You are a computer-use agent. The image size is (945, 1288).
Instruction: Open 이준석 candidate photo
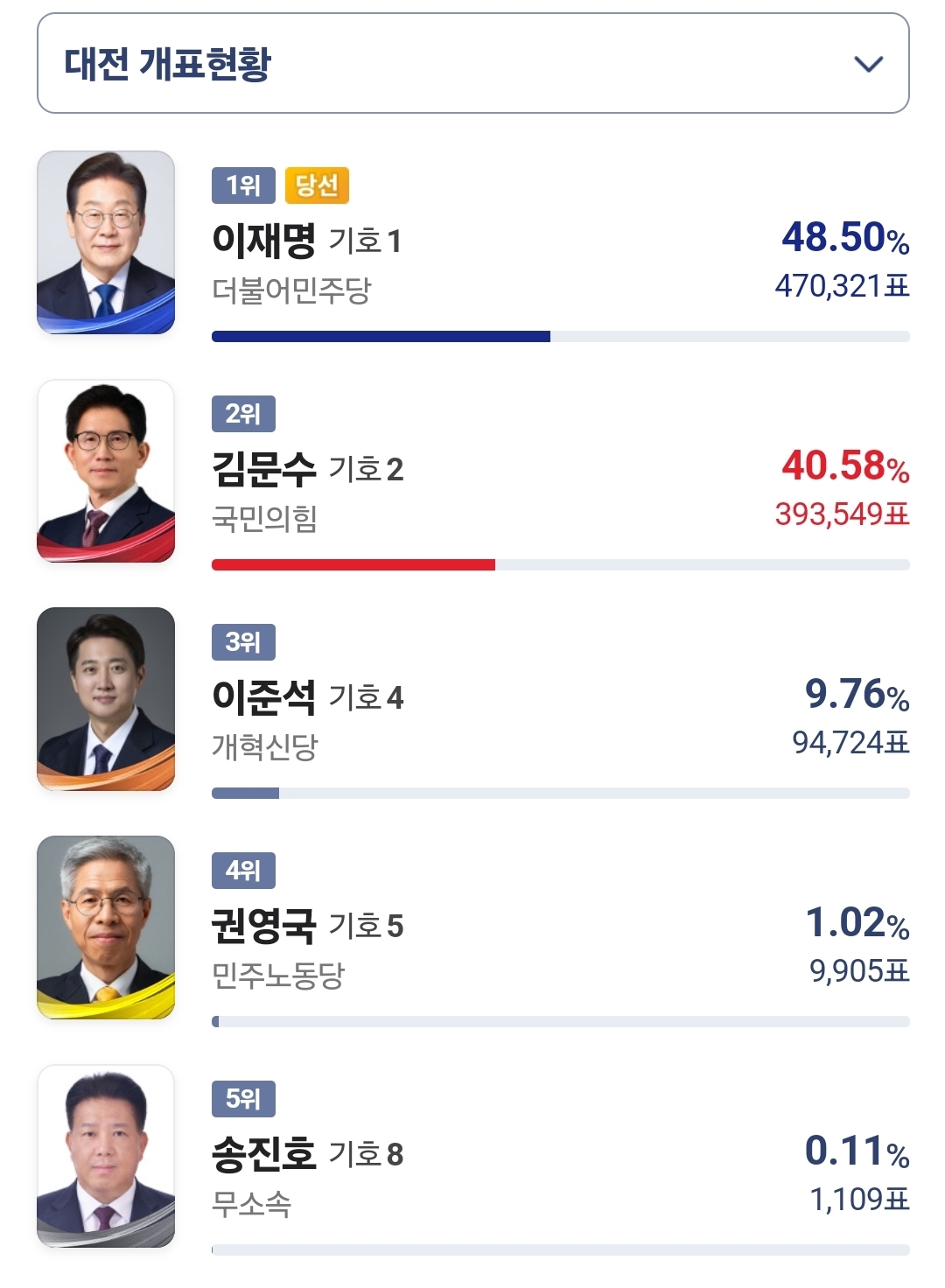point(106,699)
